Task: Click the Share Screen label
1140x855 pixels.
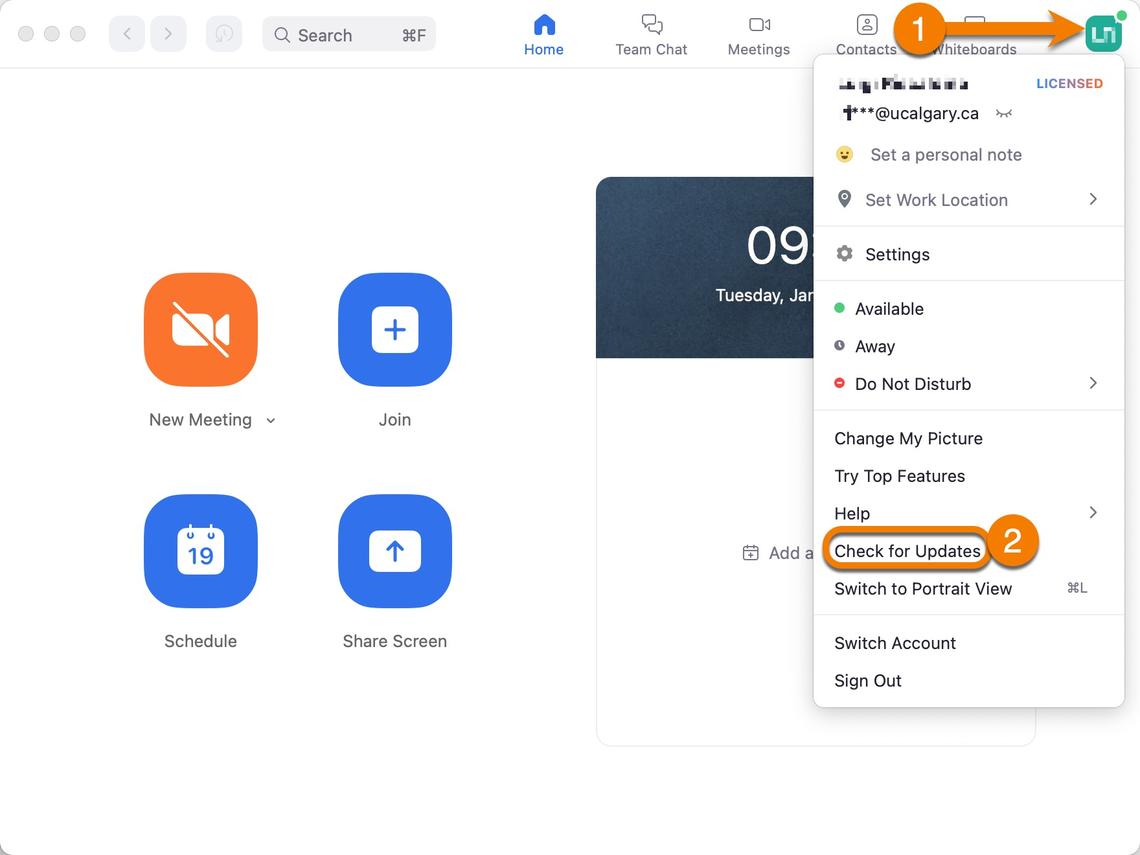Action: click(x=395, y=641)
